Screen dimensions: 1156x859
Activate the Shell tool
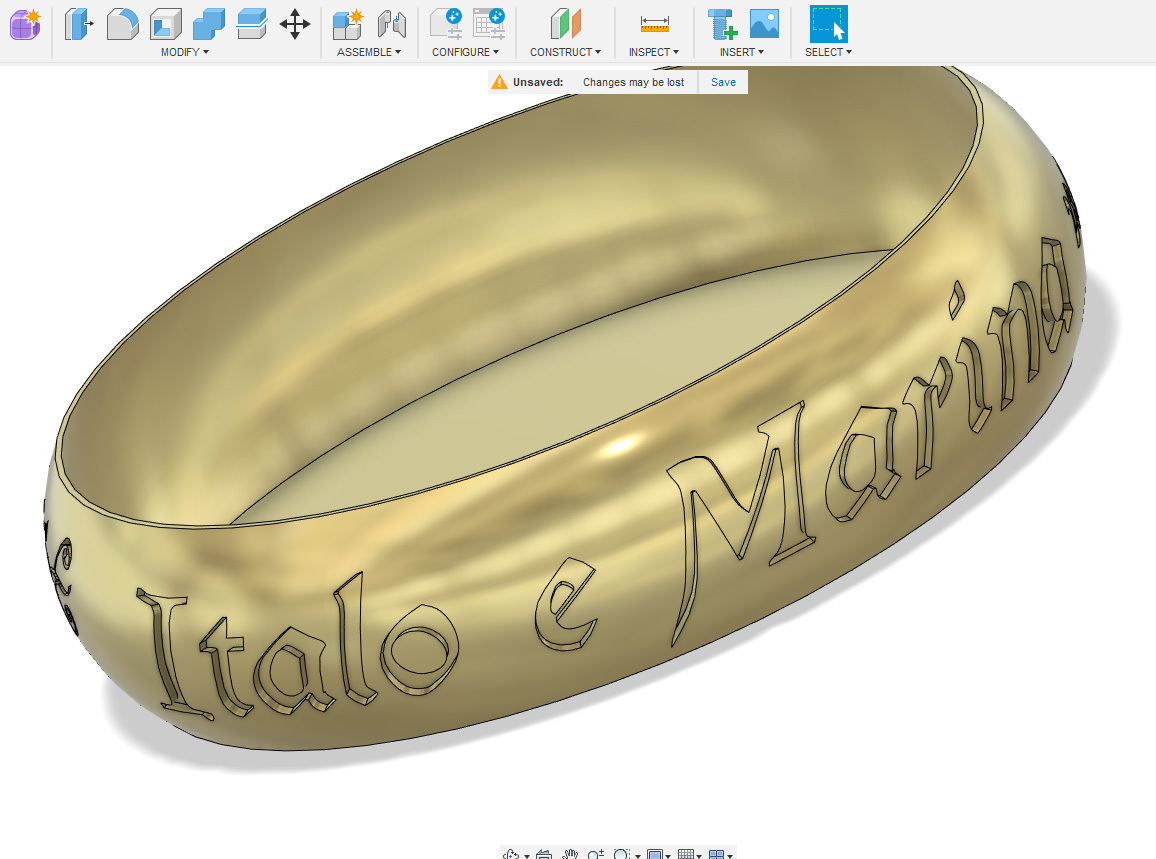[165, 23]
